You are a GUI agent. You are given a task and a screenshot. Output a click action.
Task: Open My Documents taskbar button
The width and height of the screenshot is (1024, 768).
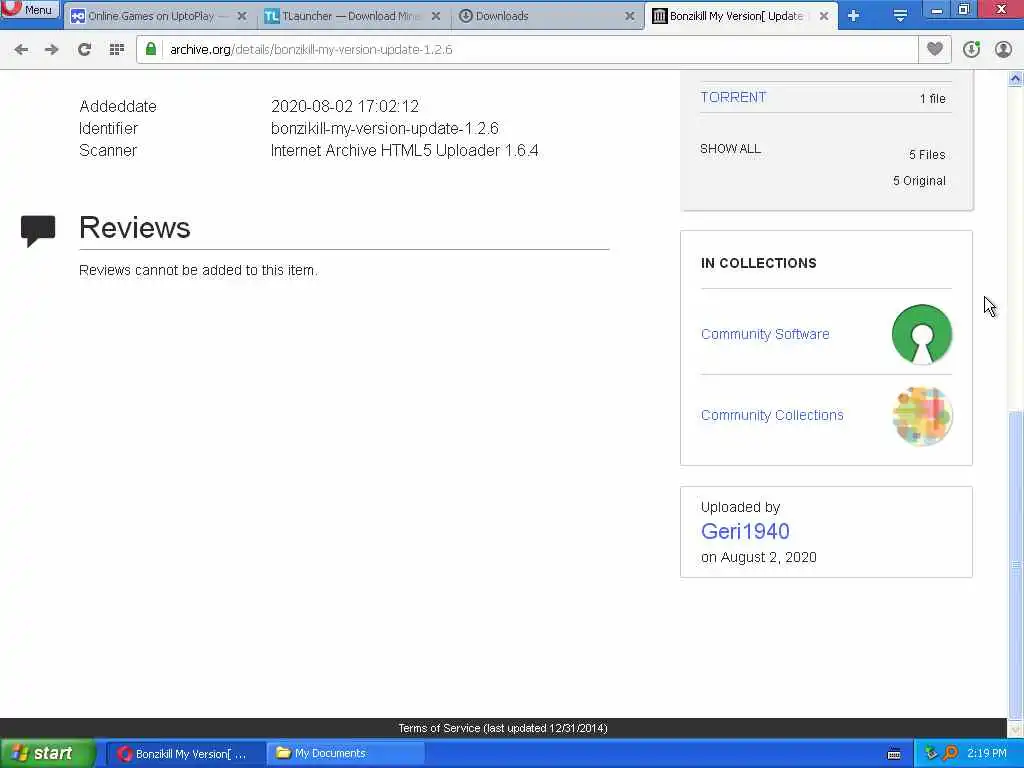(345, 754)
